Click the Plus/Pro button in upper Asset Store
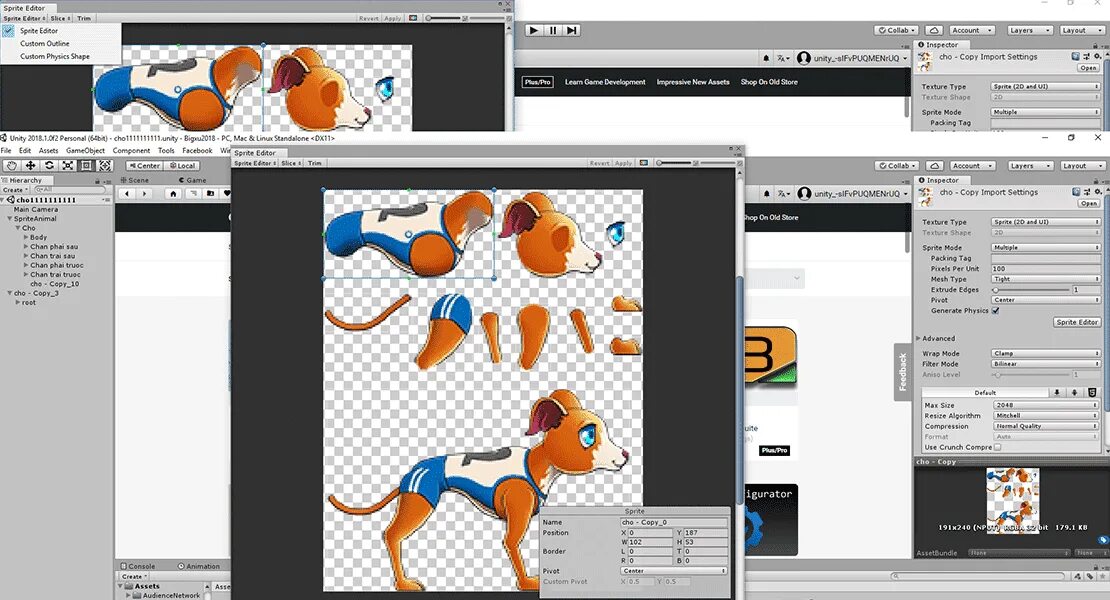This screenshot has height=600, width=1110. (537, 82)
